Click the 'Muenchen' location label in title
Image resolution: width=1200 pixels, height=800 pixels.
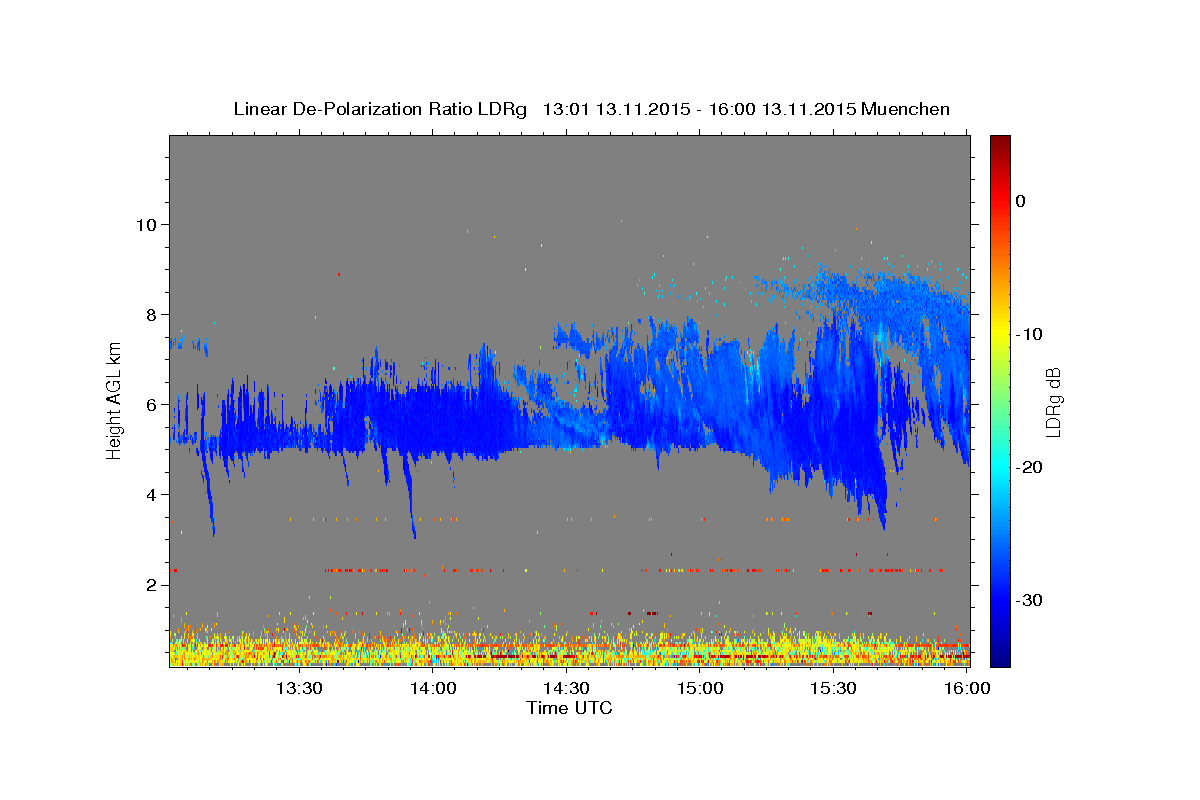907,109
